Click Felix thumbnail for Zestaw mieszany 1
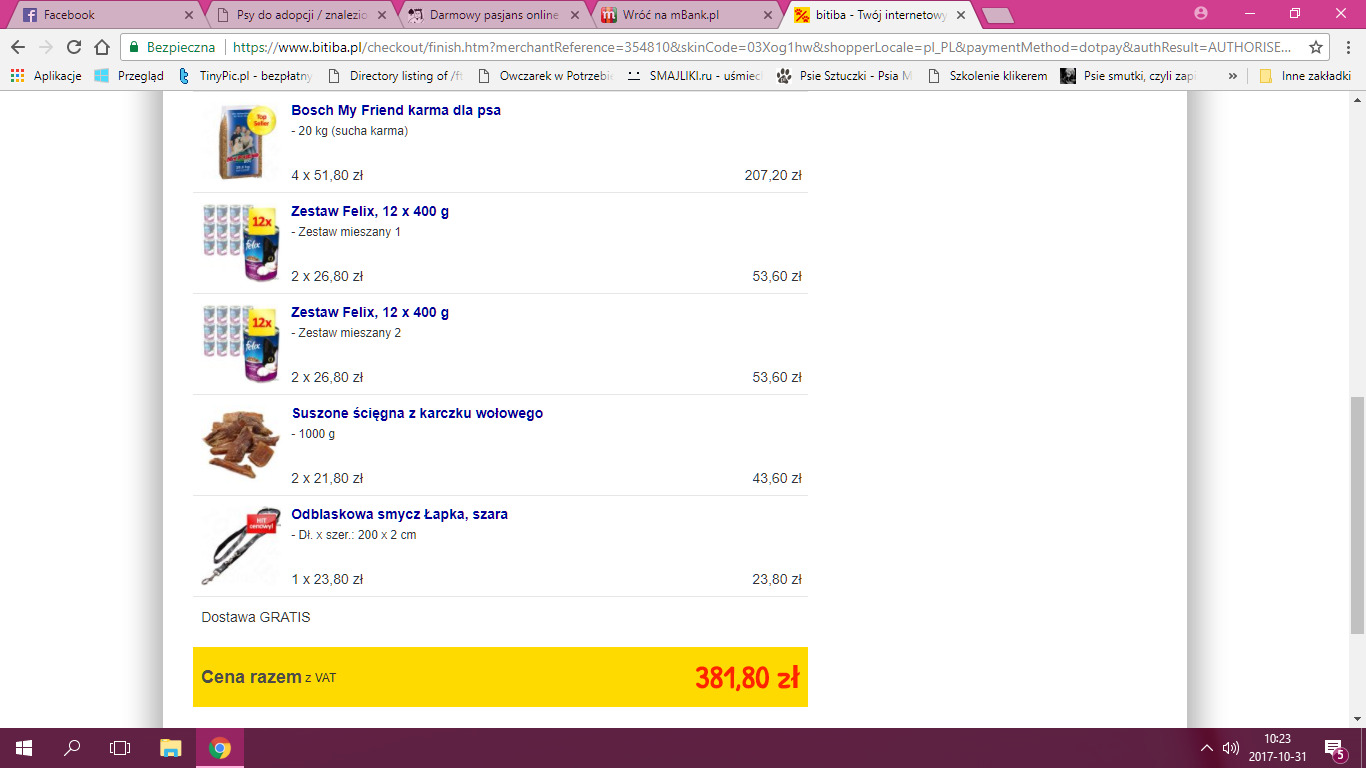The height and width of the screenshot is (768, 1366). [x=241, y=243]
